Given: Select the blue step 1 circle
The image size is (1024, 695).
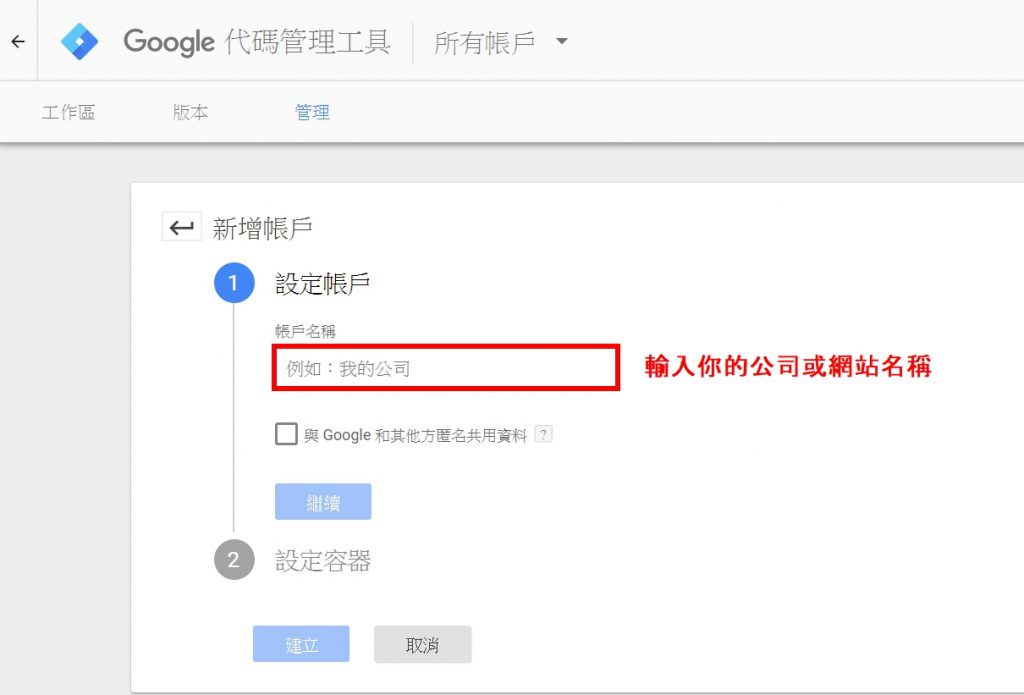Looking at the screenshot, I should (234, 283).
